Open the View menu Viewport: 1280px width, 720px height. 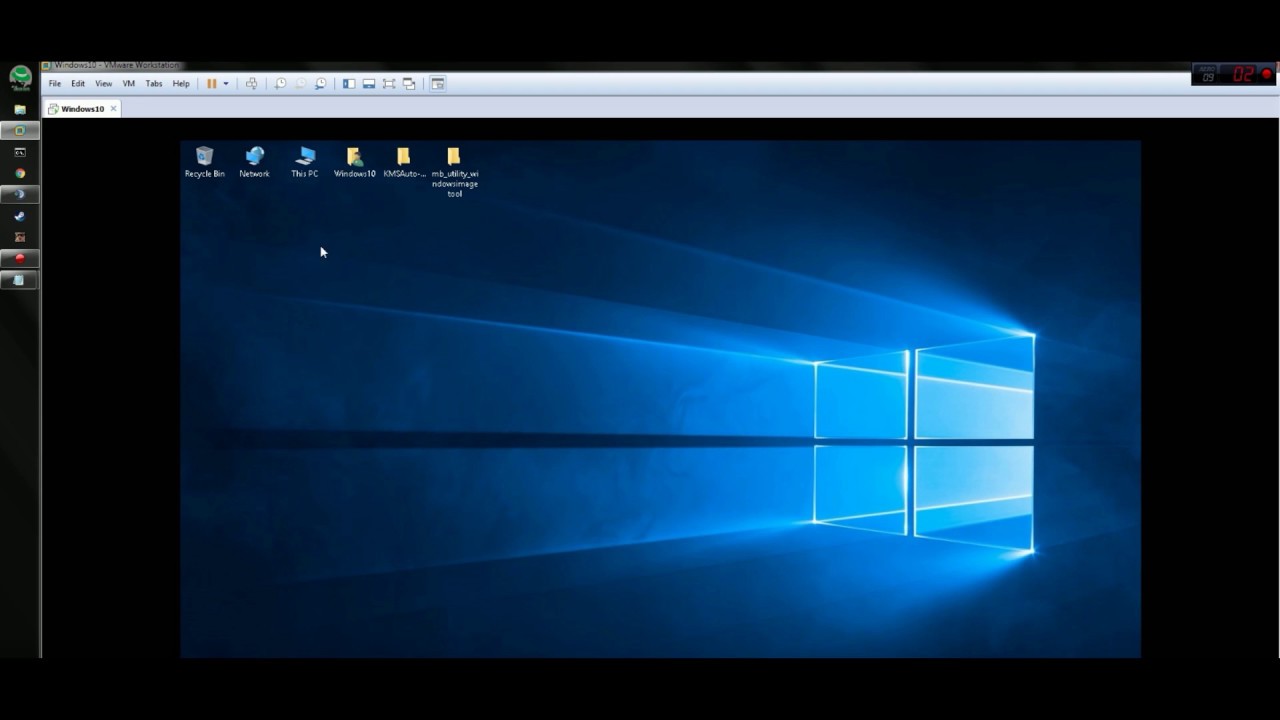click(103, 84)
